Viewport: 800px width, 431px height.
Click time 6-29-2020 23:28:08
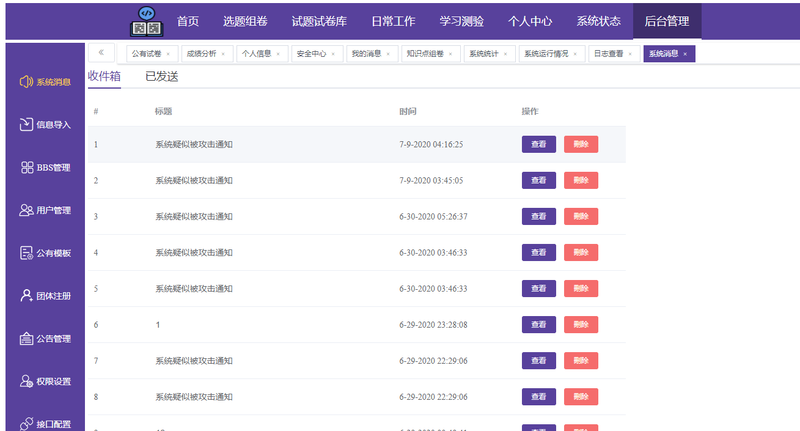[433, 324]
